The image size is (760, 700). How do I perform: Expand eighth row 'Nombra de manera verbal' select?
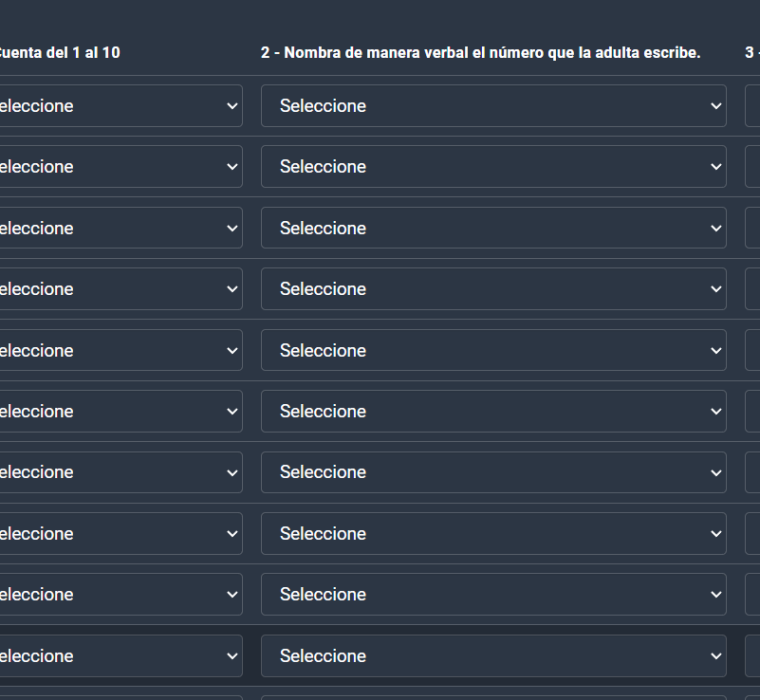[493, 534]
